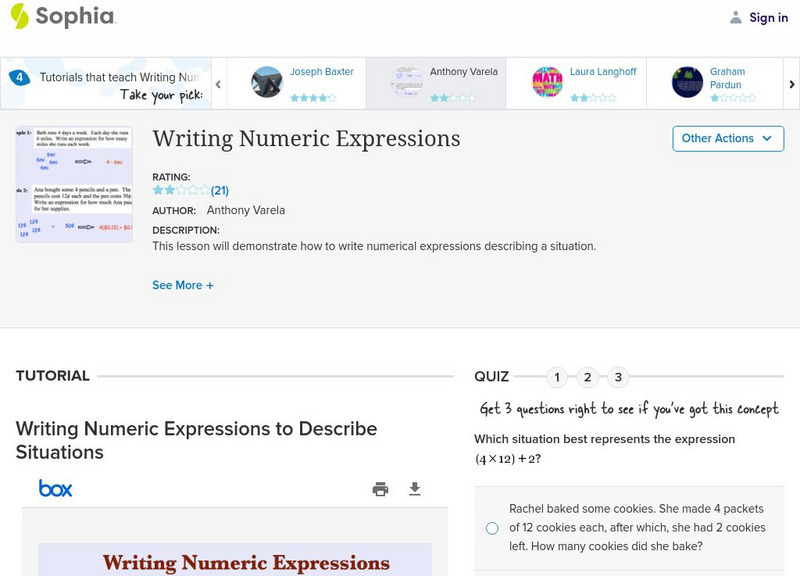Click the number 4 tutorials badge
800x576 pixels.
coord(19,78)
